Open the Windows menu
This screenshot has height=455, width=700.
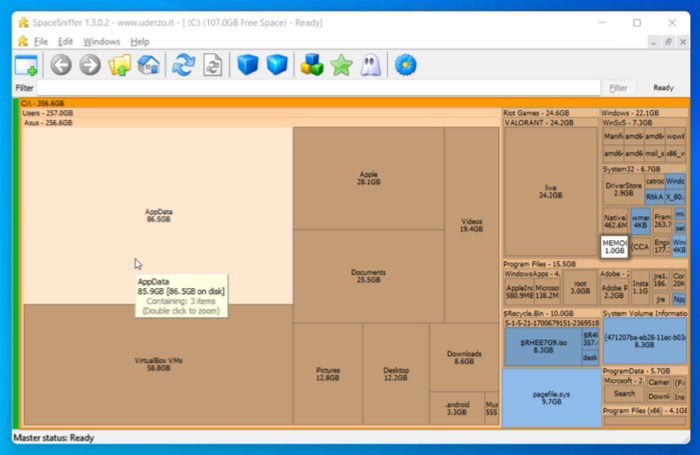(102, 42)
